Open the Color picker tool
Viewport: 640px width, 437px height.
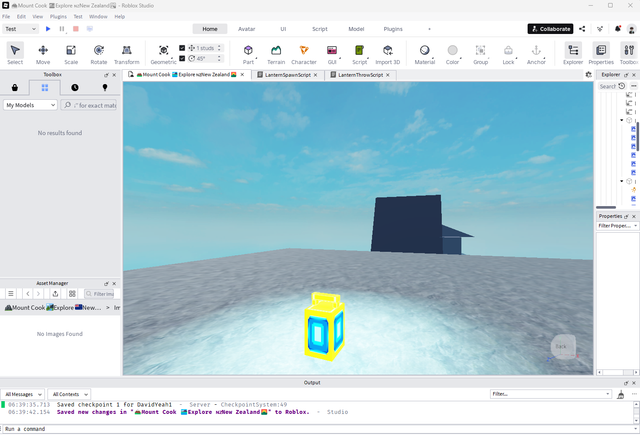pos(452,53)
